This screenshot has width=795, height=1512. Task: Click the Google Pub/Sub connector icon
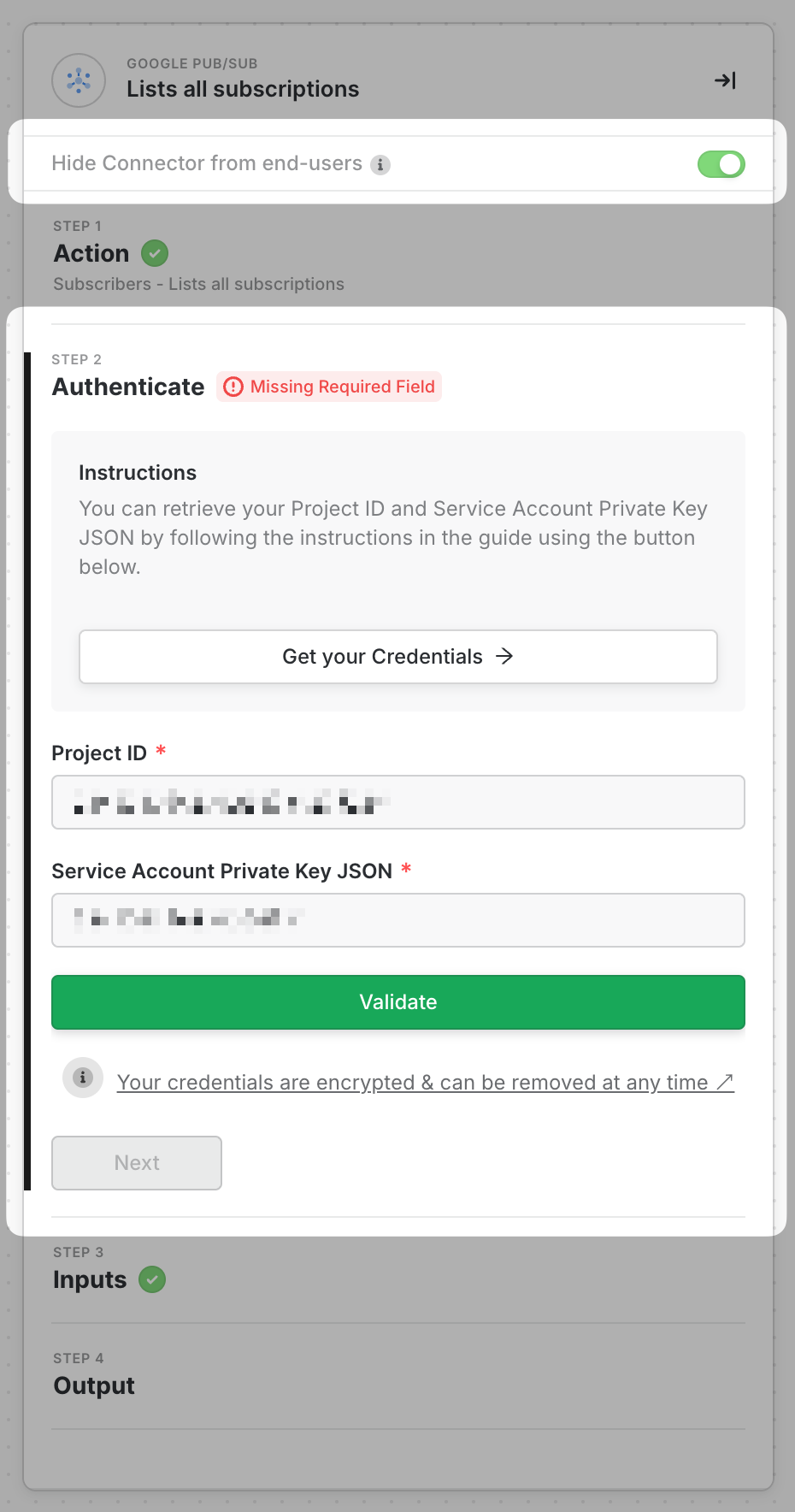[79, 80]
